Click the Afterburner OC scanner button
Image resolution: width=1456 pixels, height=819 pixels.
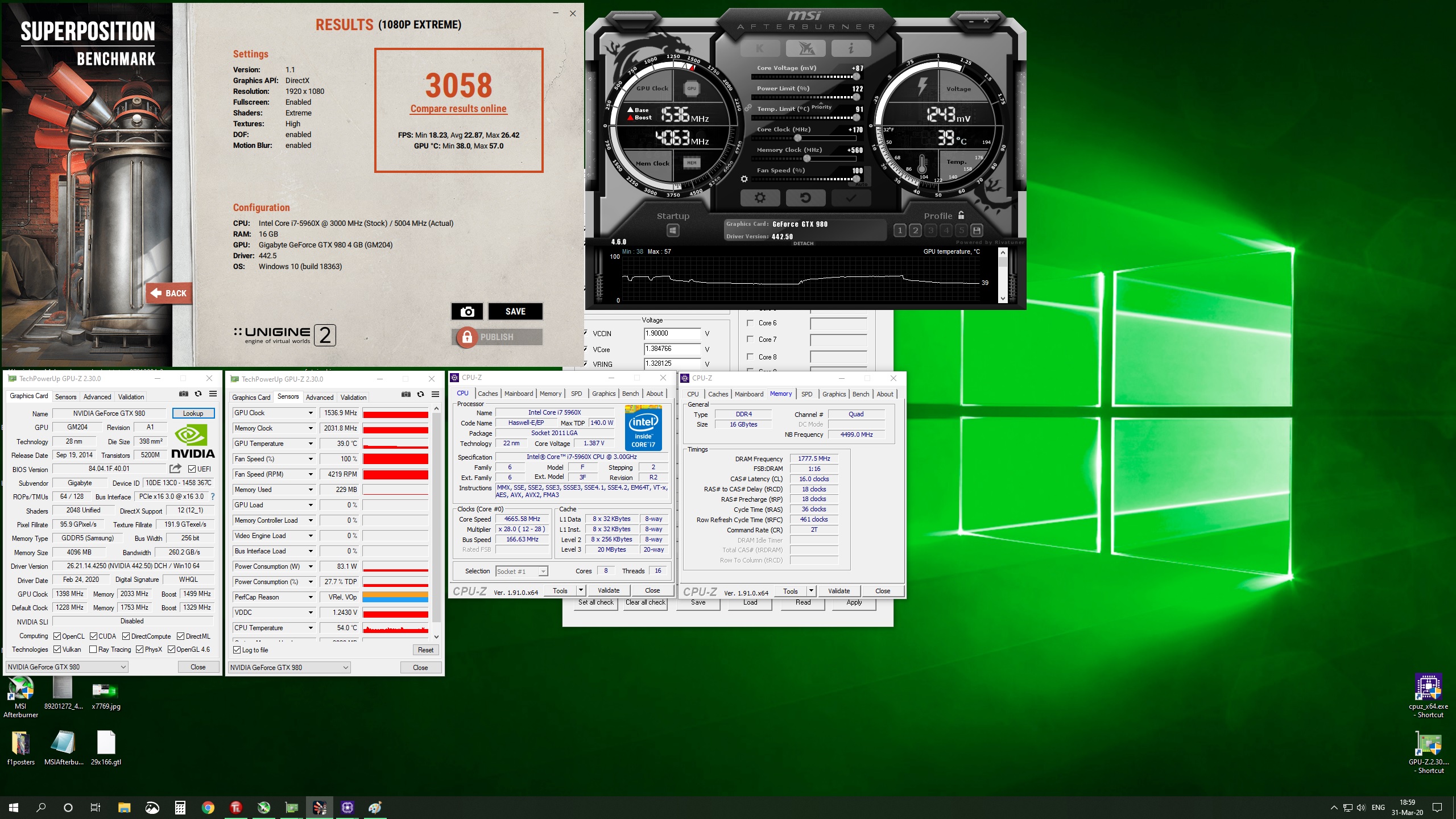[805, 48]
